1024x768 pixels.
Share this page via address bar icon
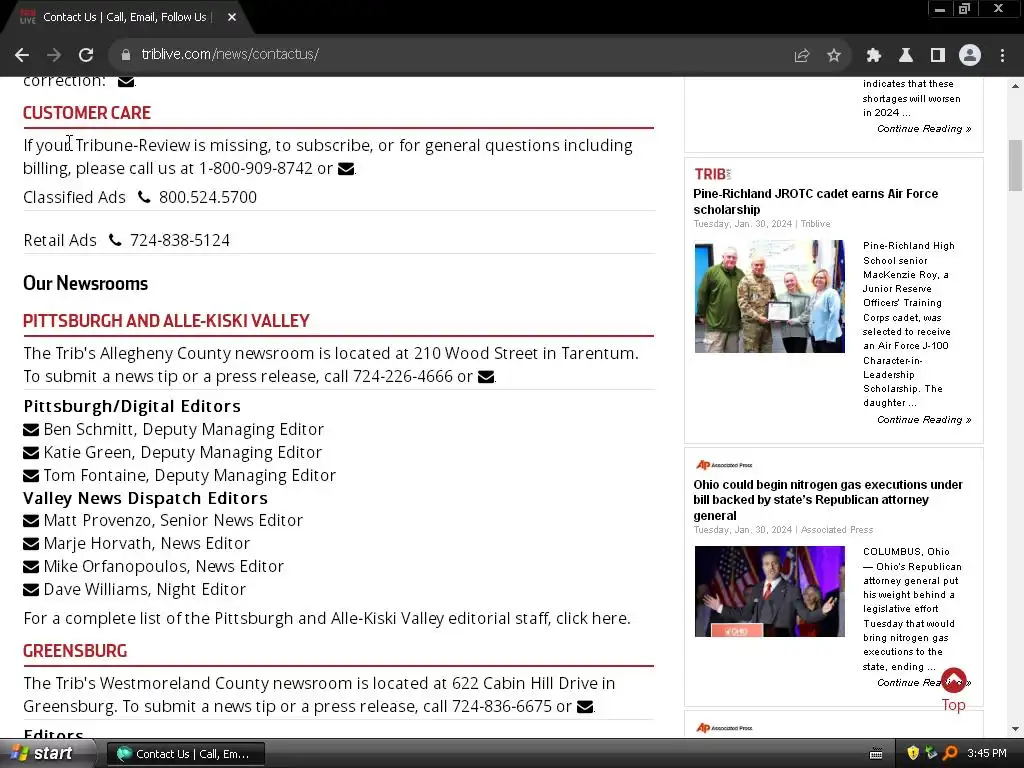801,56
